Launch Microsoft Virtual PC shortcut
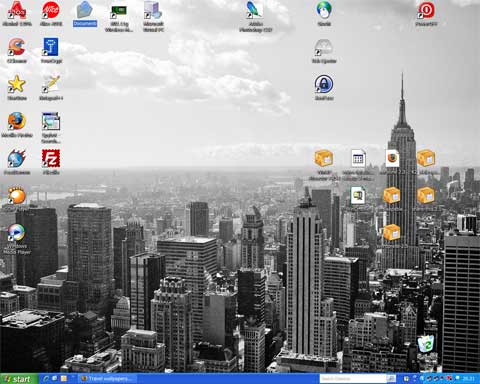 (x=153, y=10)
